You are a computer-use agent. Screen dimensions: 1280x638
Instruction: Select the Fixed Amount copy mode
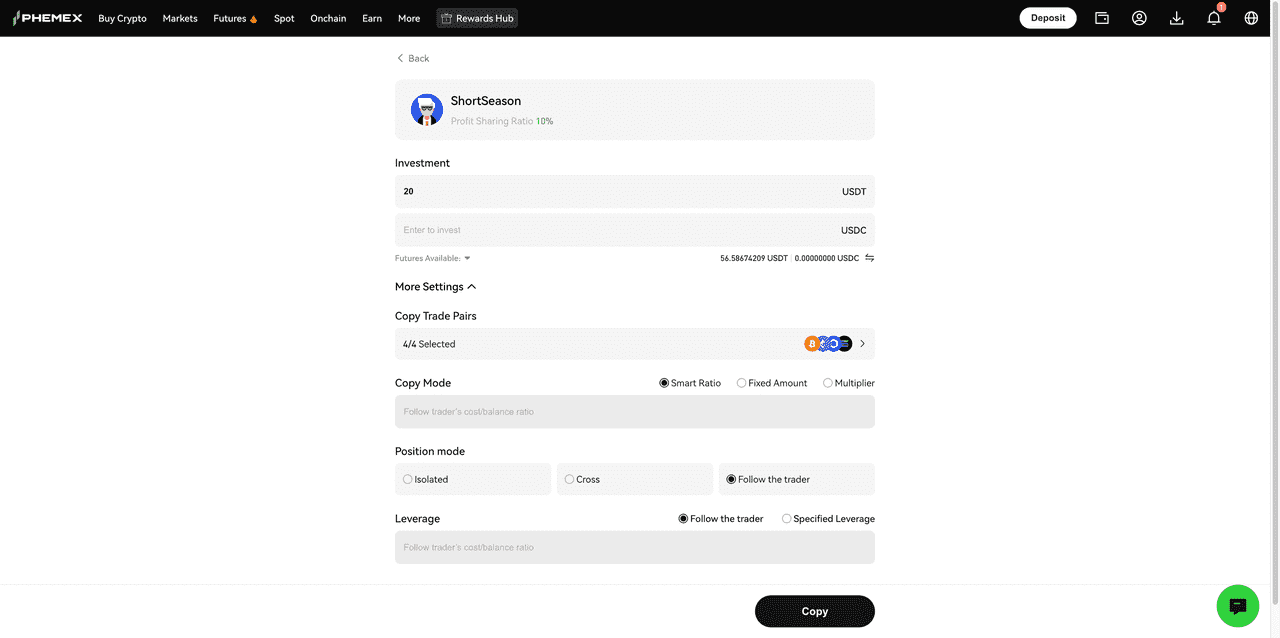point(741,383)
